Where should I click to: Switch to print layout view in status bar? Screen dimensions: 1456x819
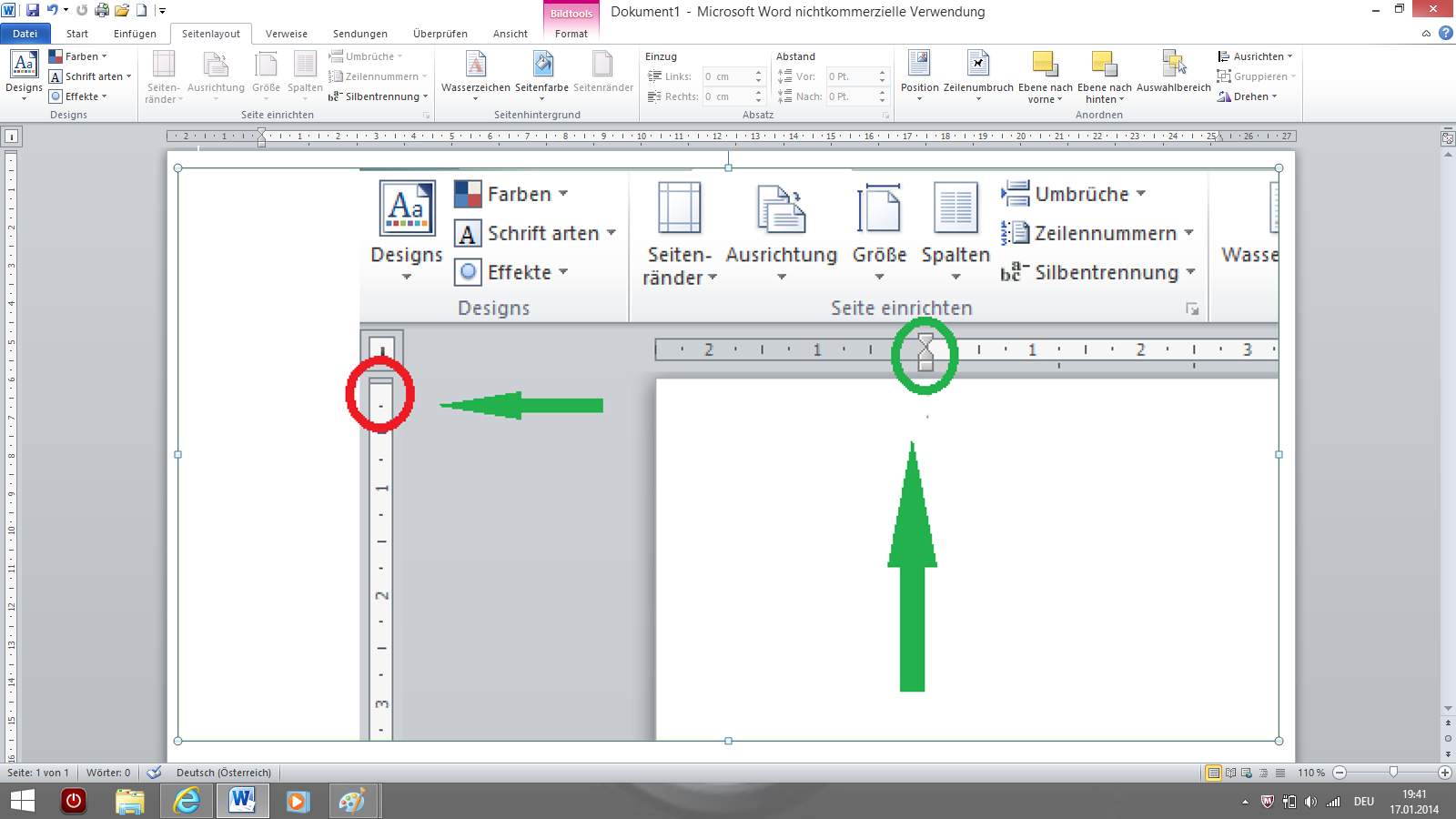(1213, 773)
